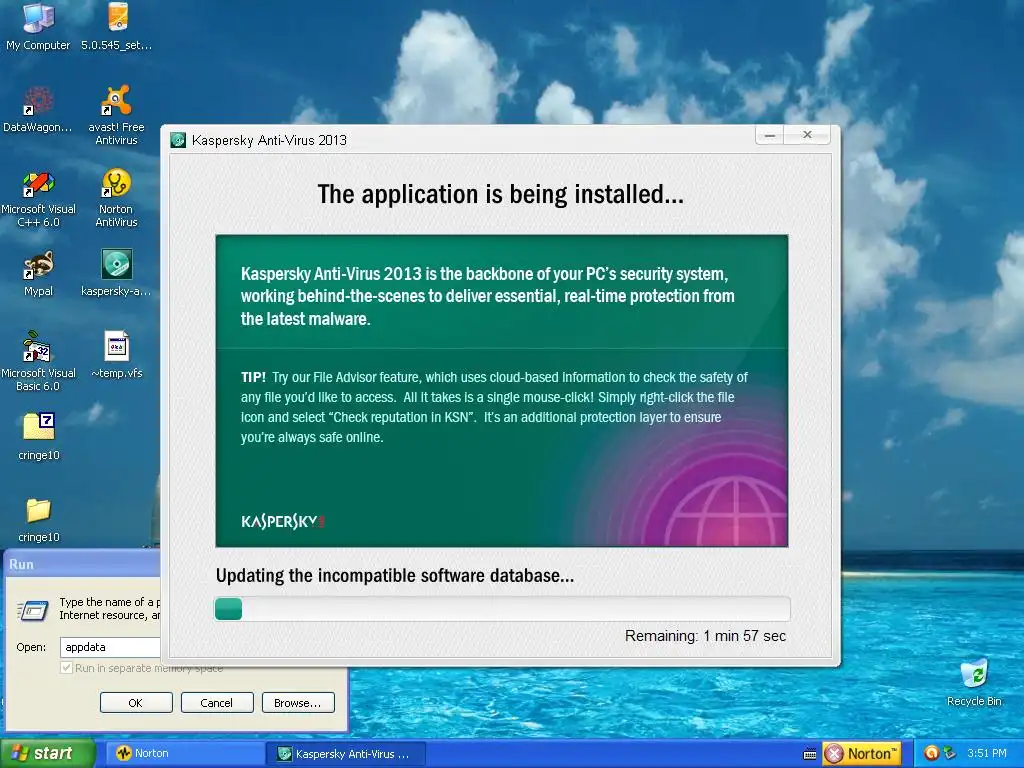
Task: Click the installation progress bar
Action: coord(502,609)
